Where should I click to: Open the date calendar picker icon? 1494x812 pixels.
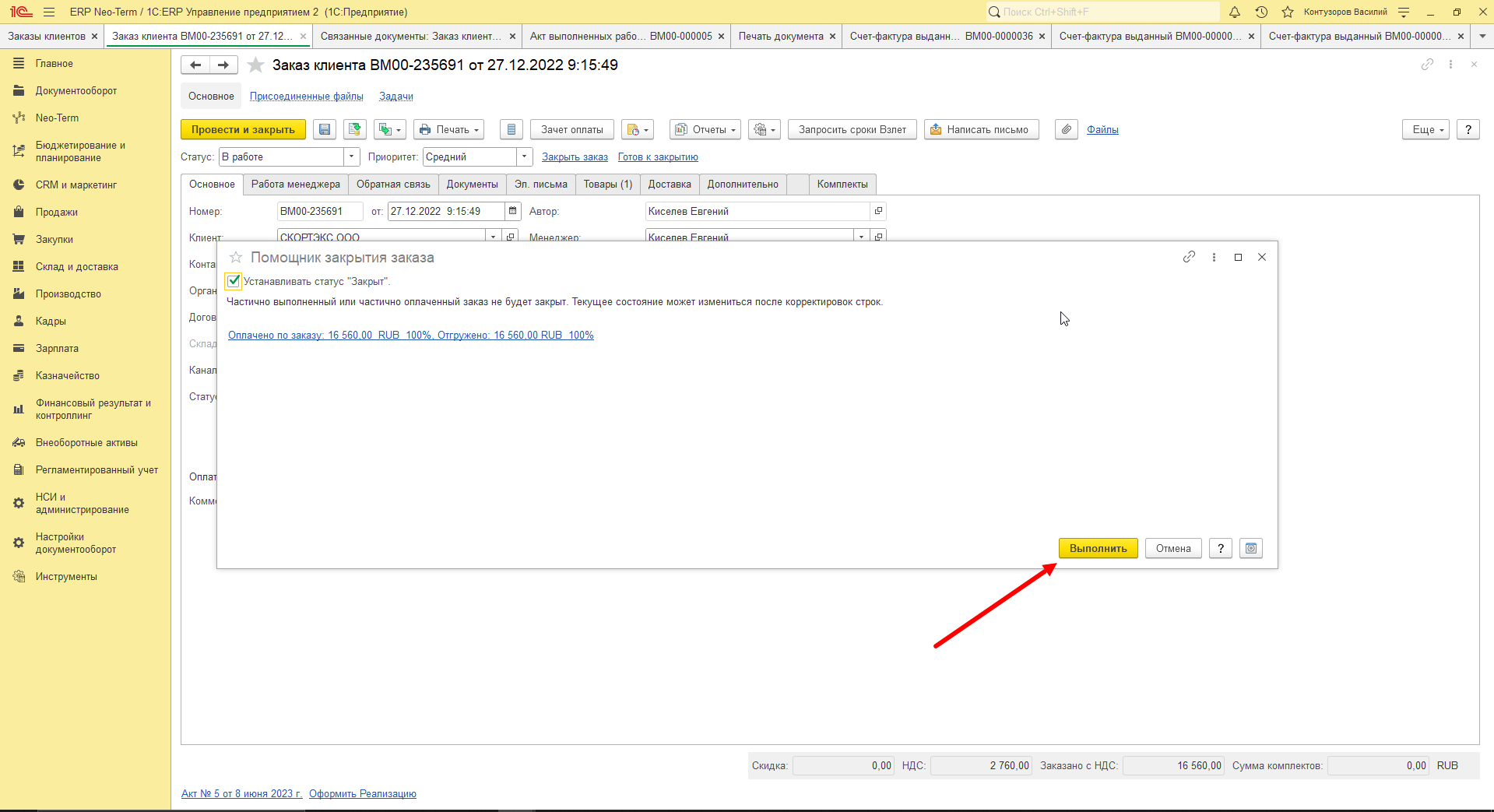513,211
